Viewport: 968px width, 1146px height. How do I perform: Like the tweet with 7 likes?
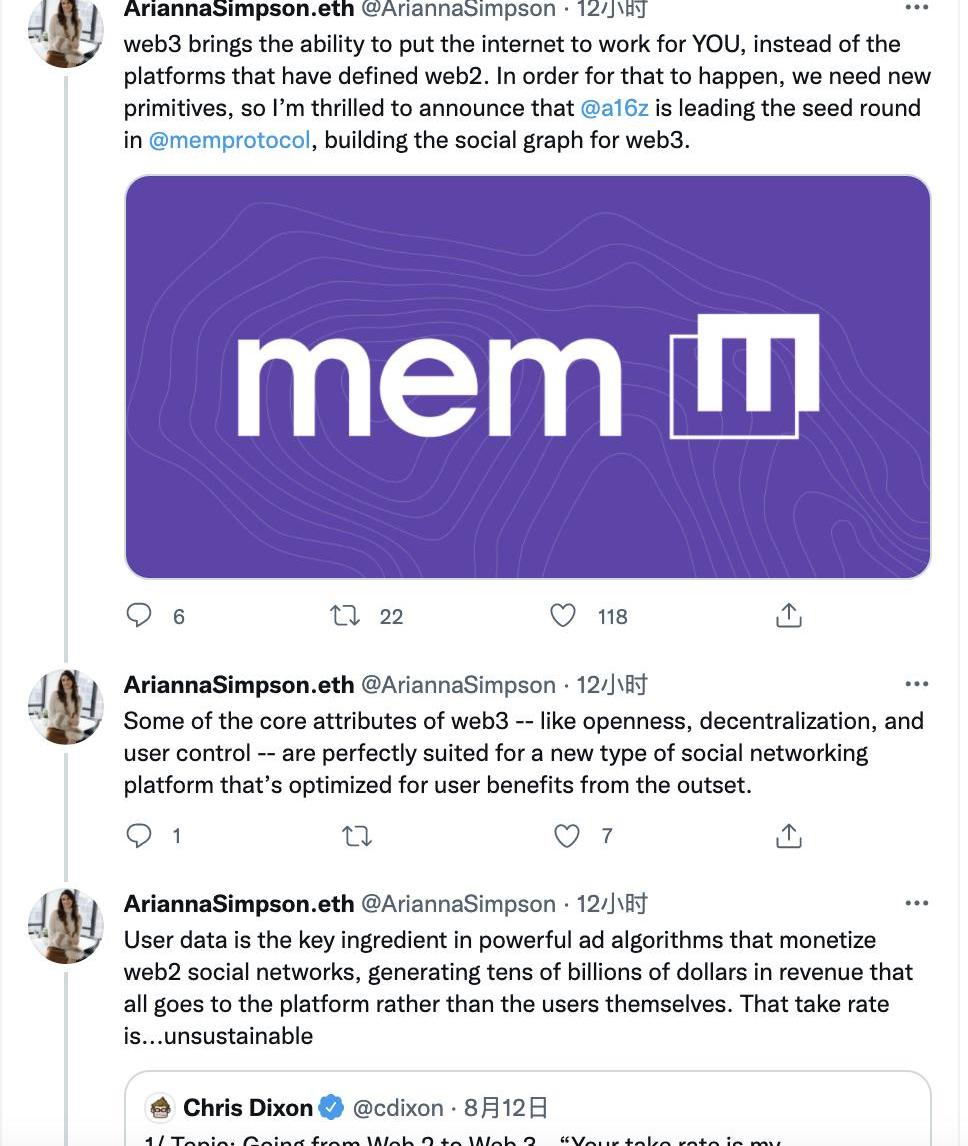click(x=567, y=835)
